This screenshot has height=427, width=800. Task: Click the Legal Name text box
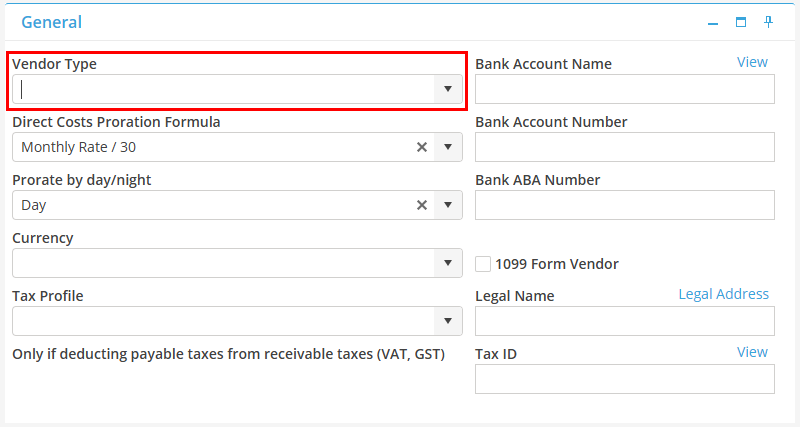pos(624,321)
